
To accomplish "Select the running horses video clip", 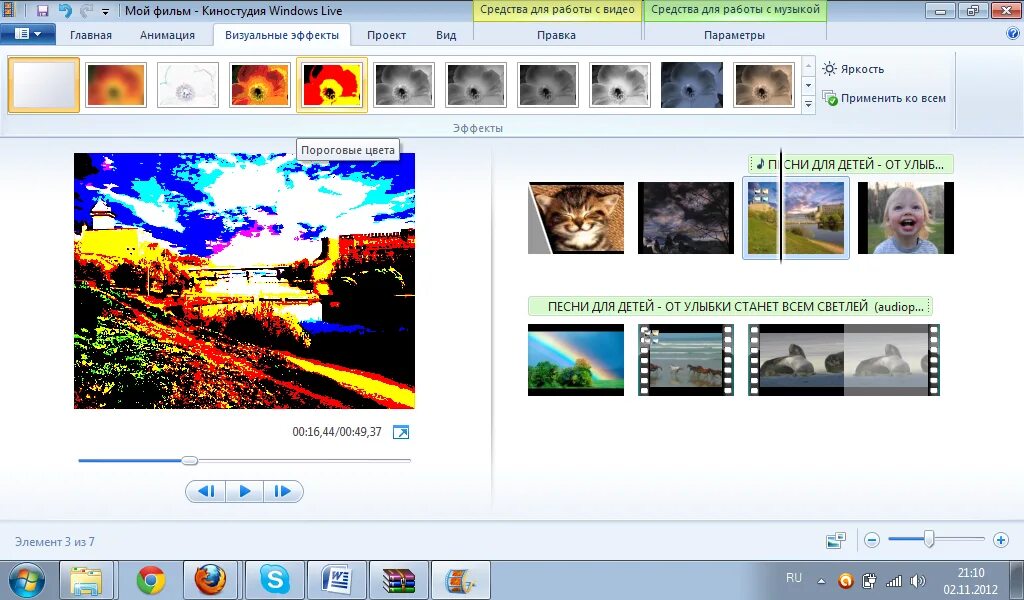I will point(686,360).
